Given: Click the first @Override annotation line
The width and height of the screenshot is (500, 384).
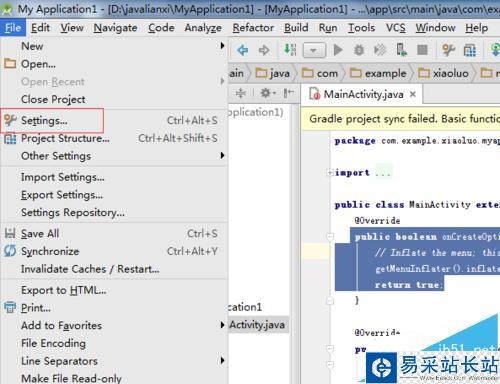Looking at the screenshot, I should 377,220.
